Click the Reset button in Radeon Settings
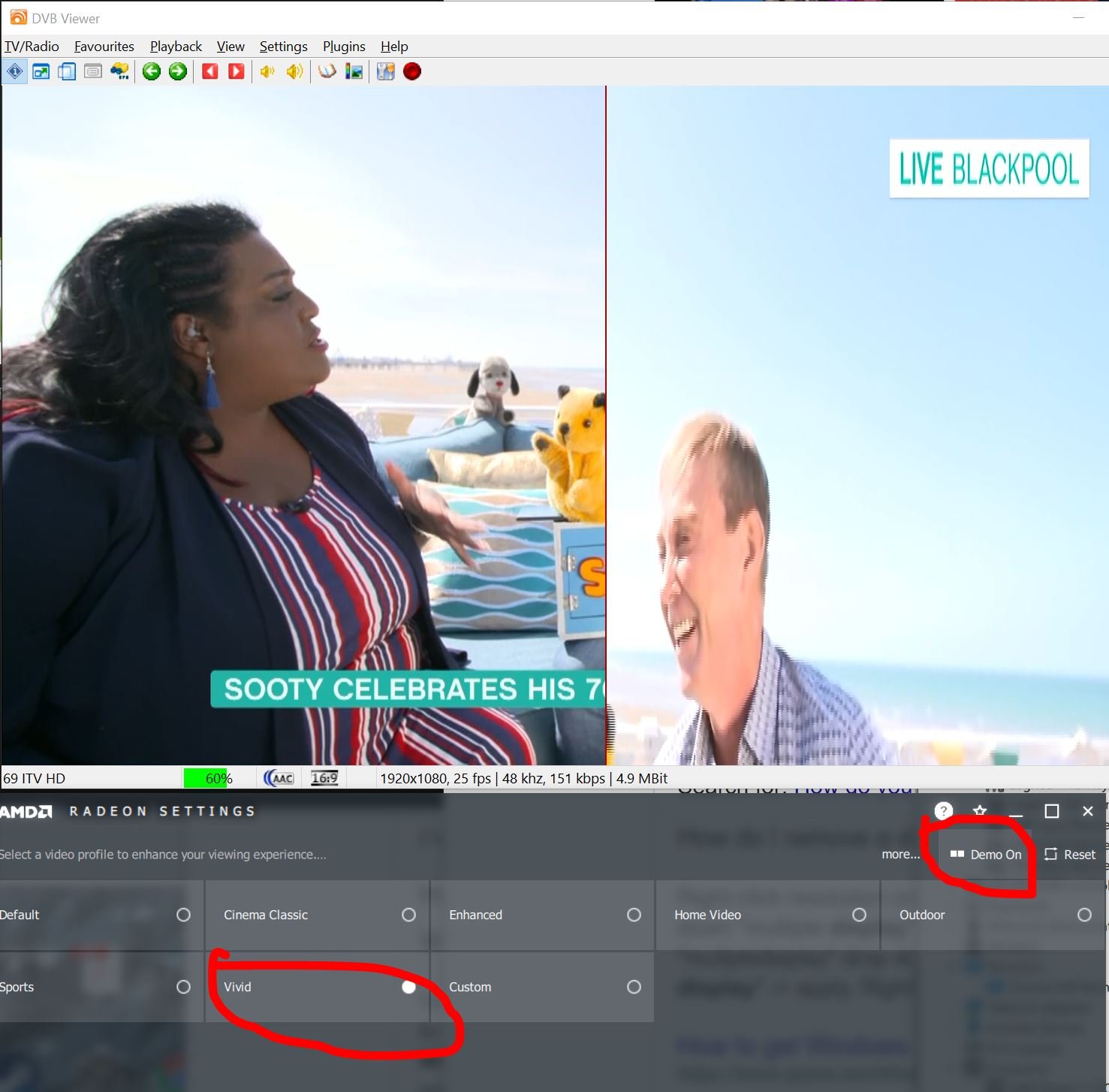The width and height of the screenshot is (1109, 1092). click(x=1070, y=855)
